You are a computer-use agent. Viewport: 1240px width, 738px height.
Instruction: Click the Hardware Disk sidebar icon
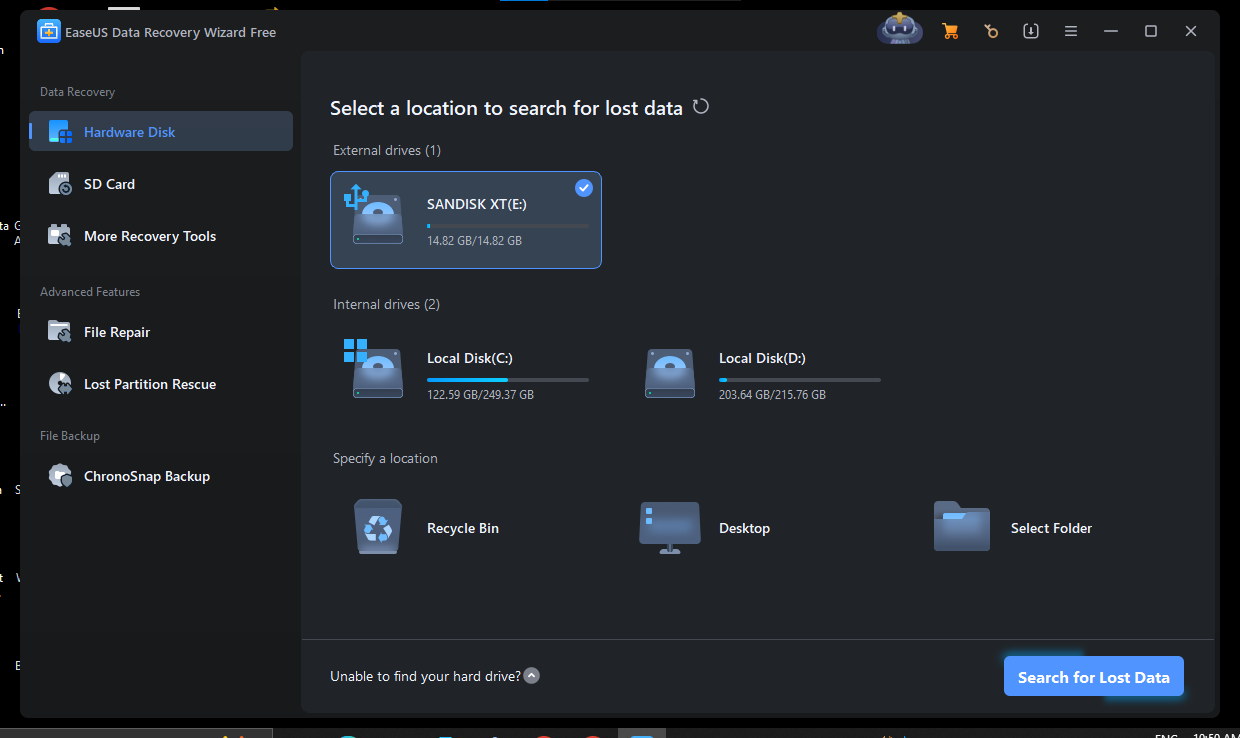(x=60, y=132)
